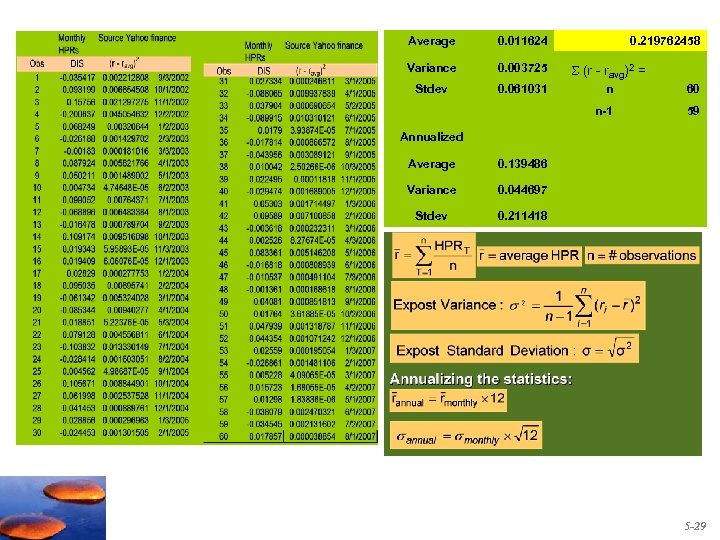Click the slide number 5-29

695,526
